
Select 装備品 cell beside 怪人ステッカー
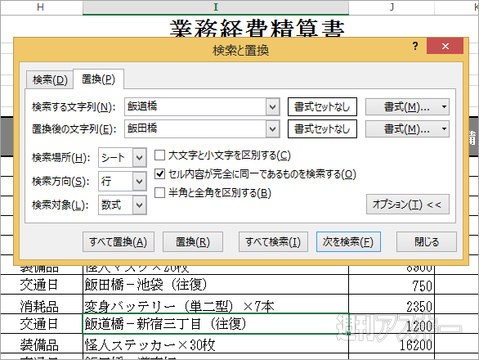coord(41,344)
